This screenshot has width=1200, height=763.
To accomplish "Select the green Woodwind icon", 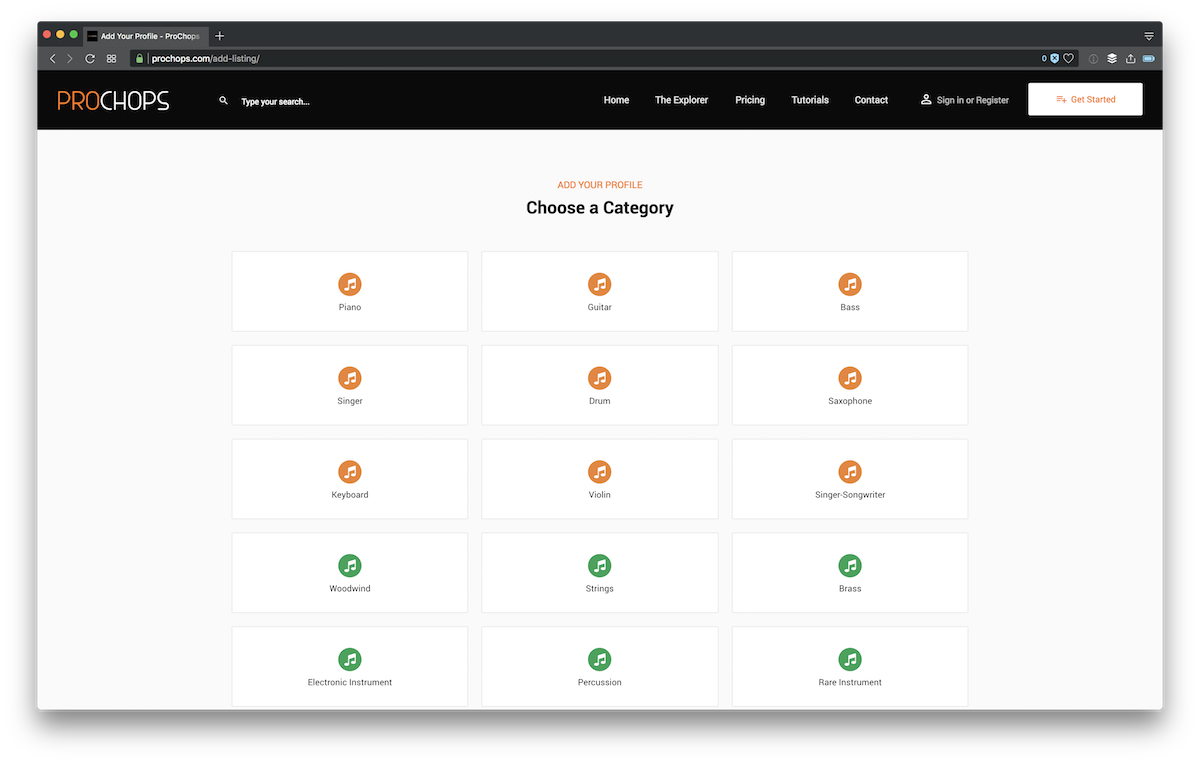I will [349, 565].
